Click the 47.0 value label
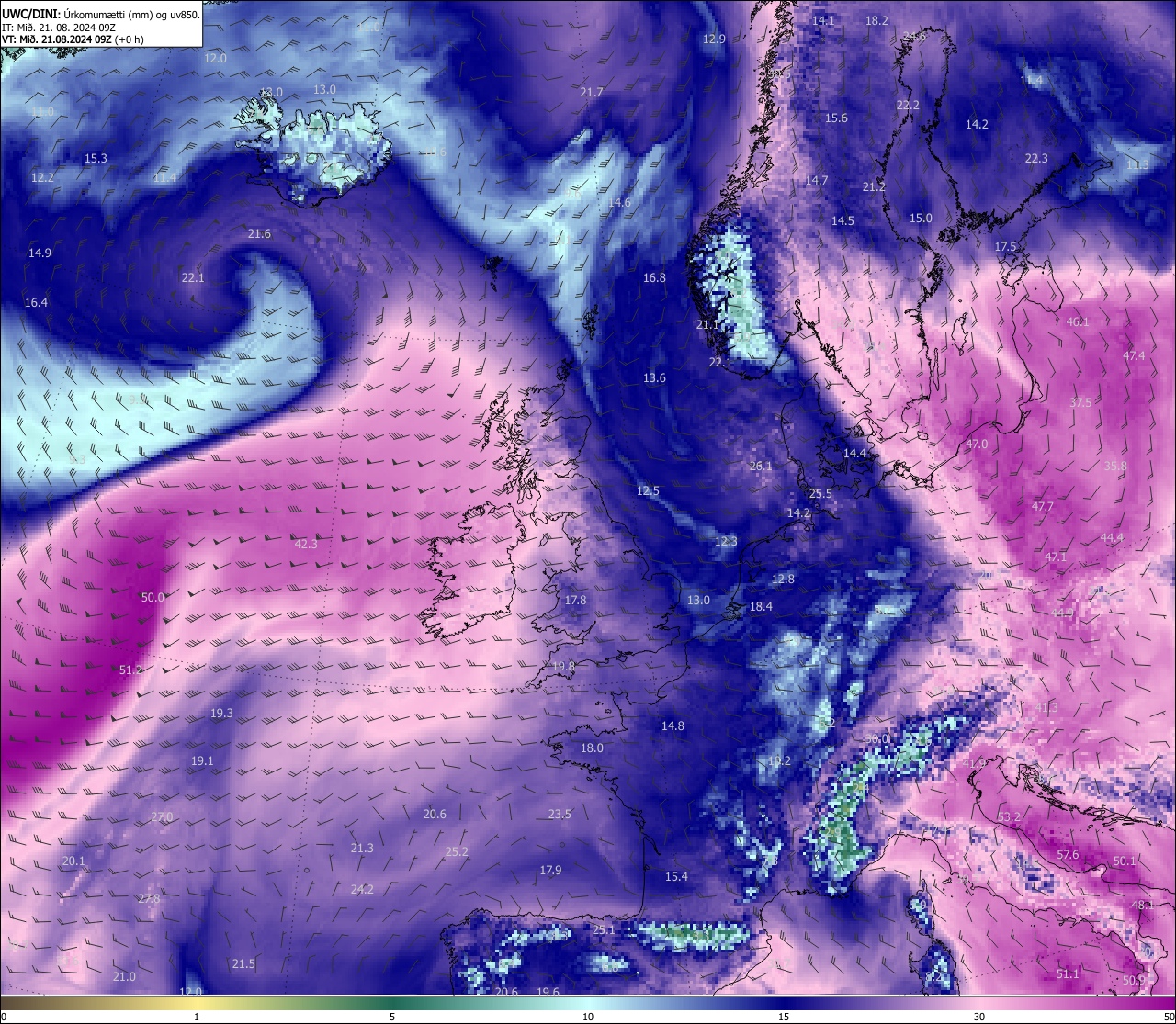Image resolution: width=1176 pixels, height=1024 pixels. (977, 444)
